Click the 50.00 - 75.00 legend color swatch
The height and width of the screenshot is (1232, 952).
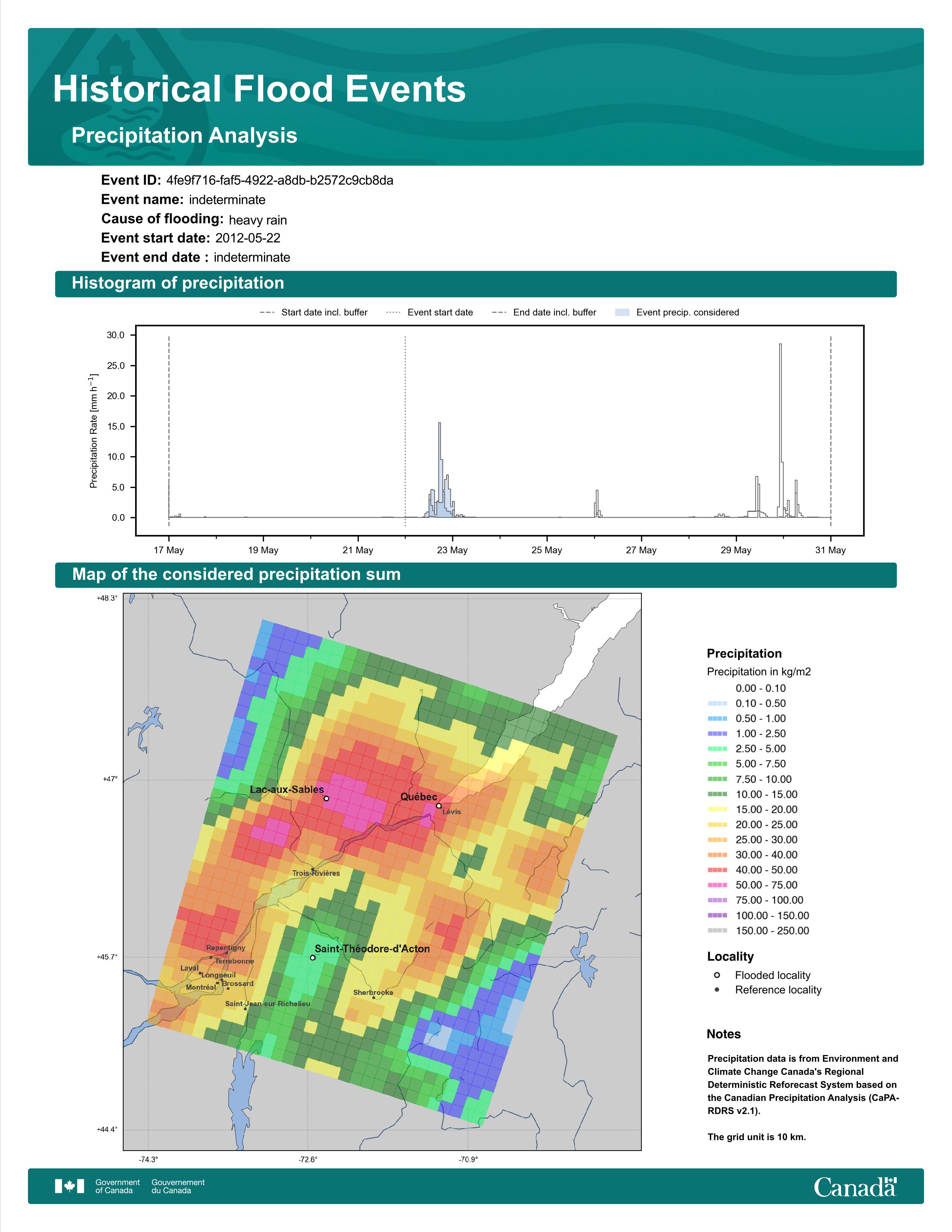pyautogui.click(x=717, y=886)
